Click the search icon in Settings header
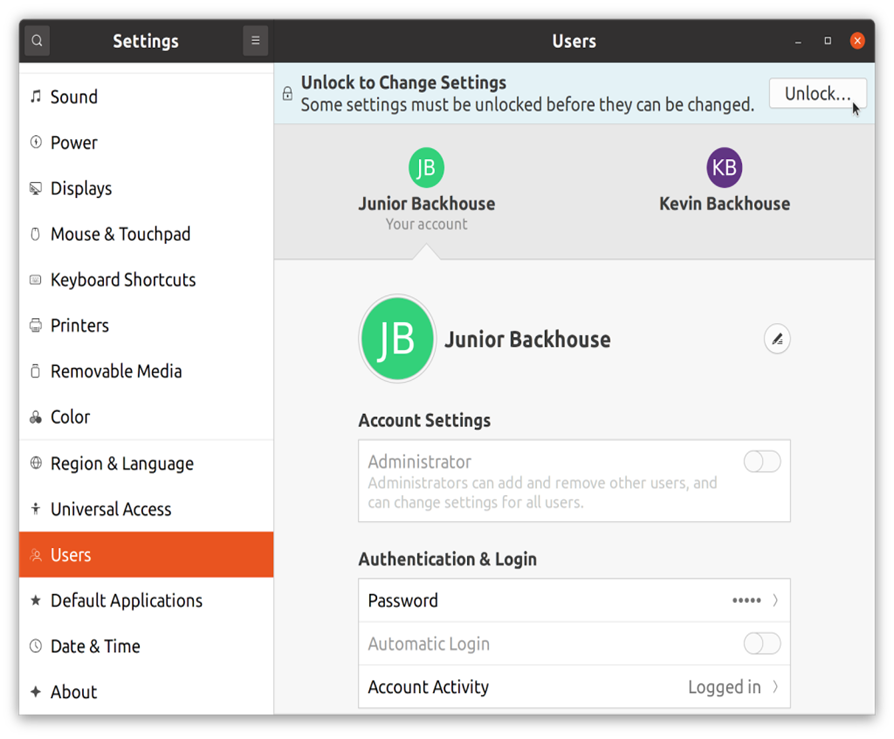The image size is (894, 739). coord(37,41)
